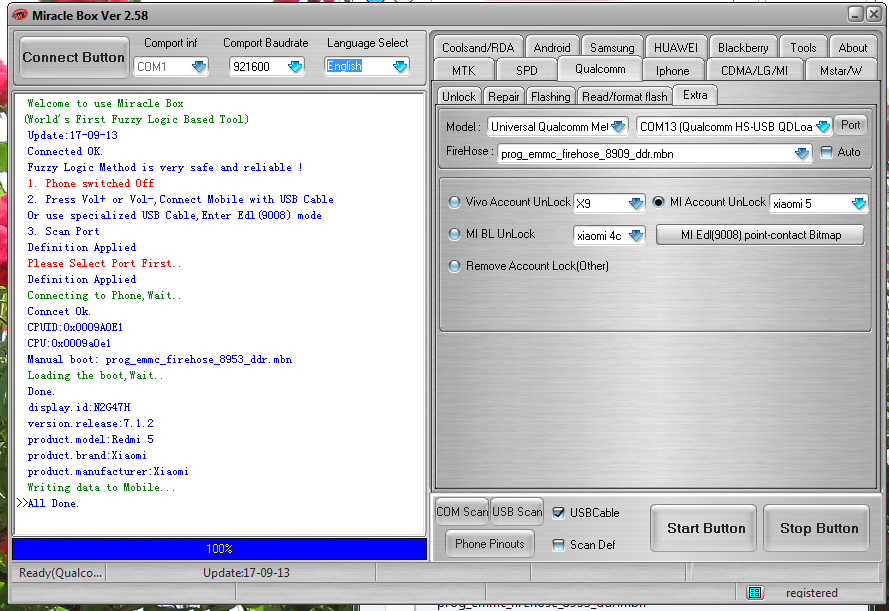Click the Manual boot firehose_8953 log line
The height and width of the screenshot is (611, 889).
(x=159, y=359)
